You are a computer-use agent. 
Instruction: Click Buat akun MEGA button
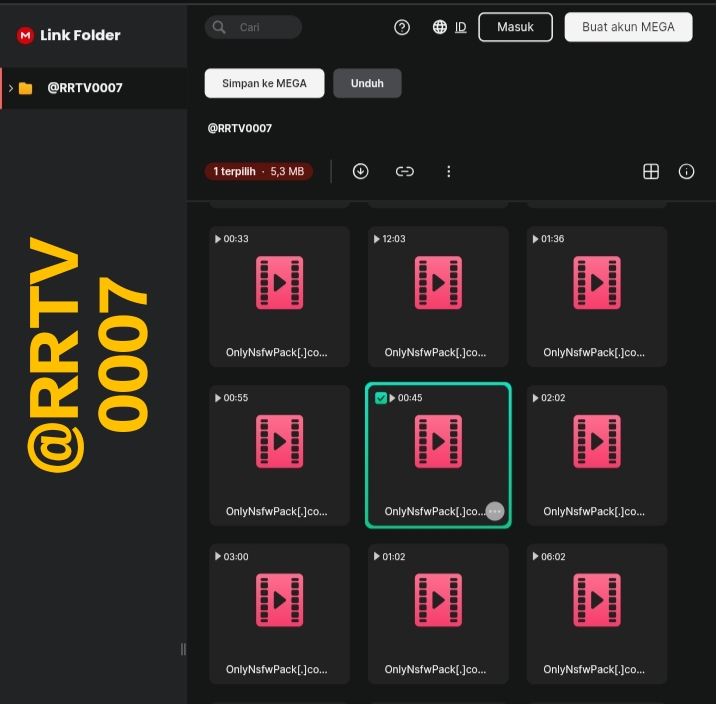point(628,27)
